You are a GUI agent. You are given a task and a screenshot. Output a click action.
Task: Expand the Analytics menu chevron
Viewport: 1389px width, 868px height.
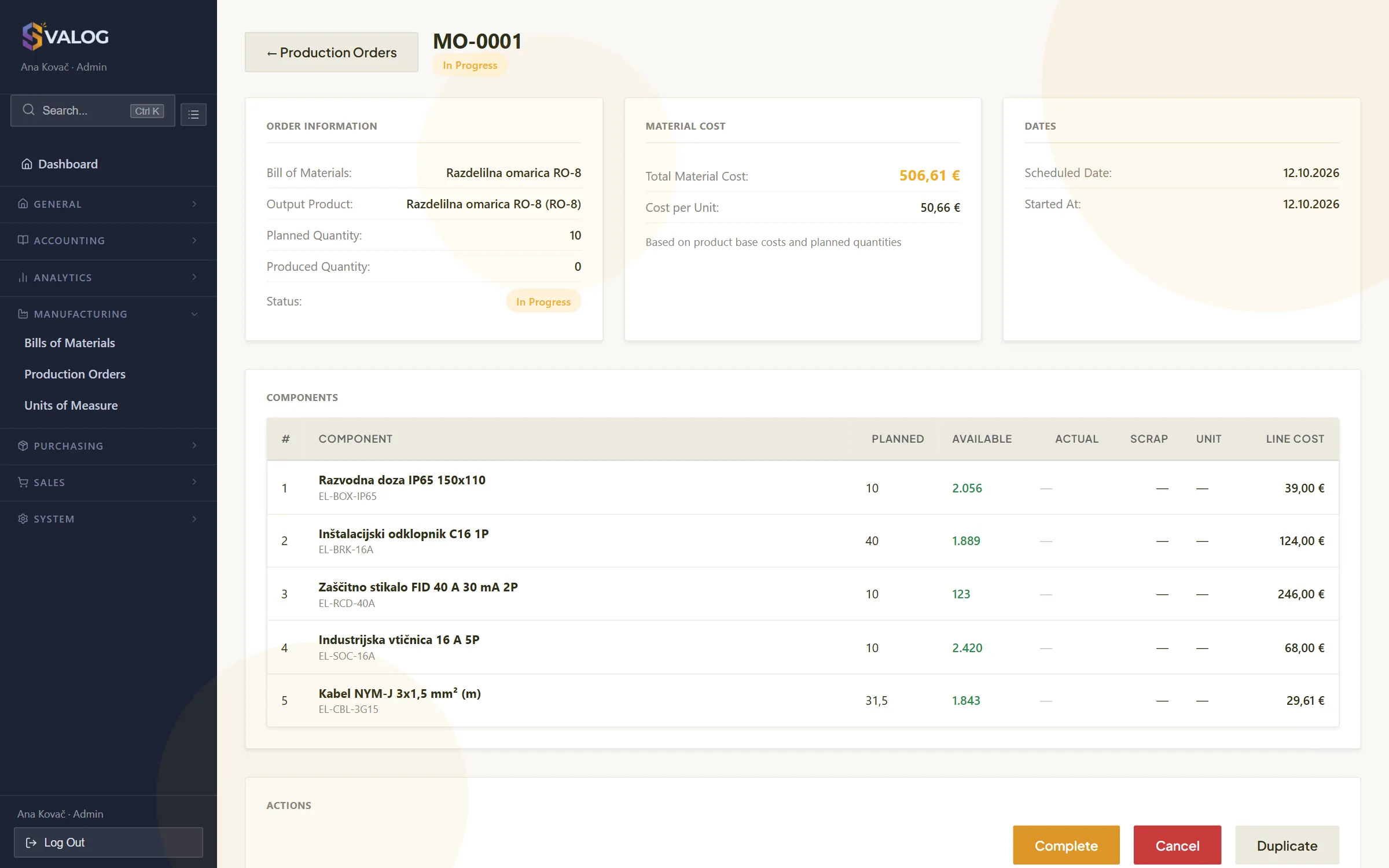pyautogui.click(x=194, y=277)
